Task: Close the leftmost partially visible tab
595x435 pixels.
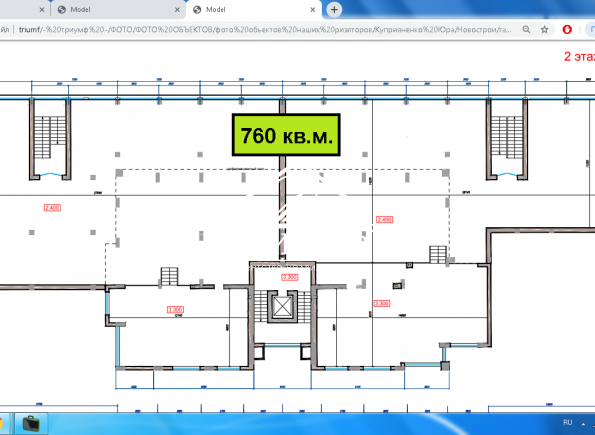Action: 42,10
